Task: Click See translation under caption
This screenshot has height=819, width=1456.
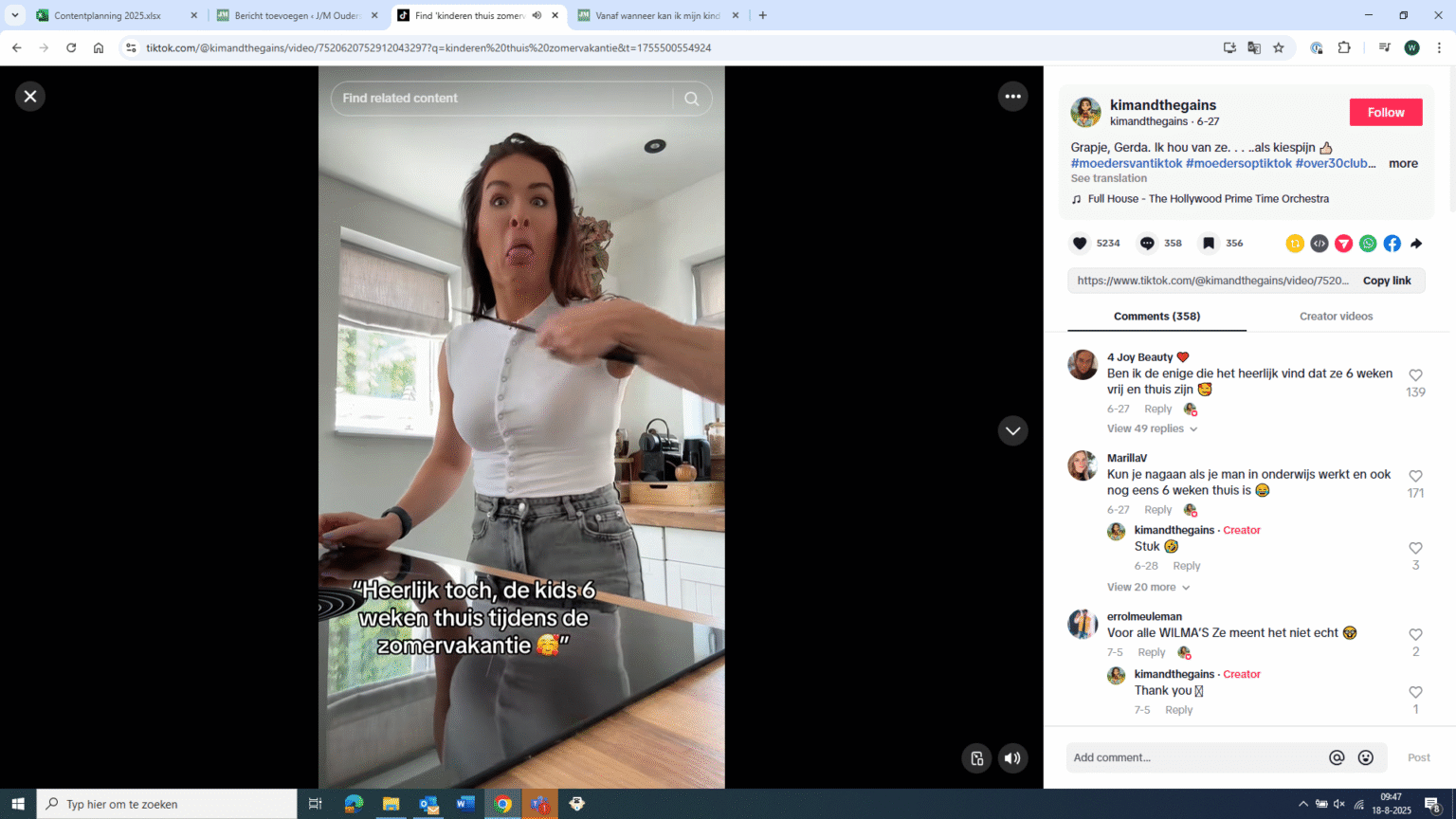Action: click(1108, 178)
